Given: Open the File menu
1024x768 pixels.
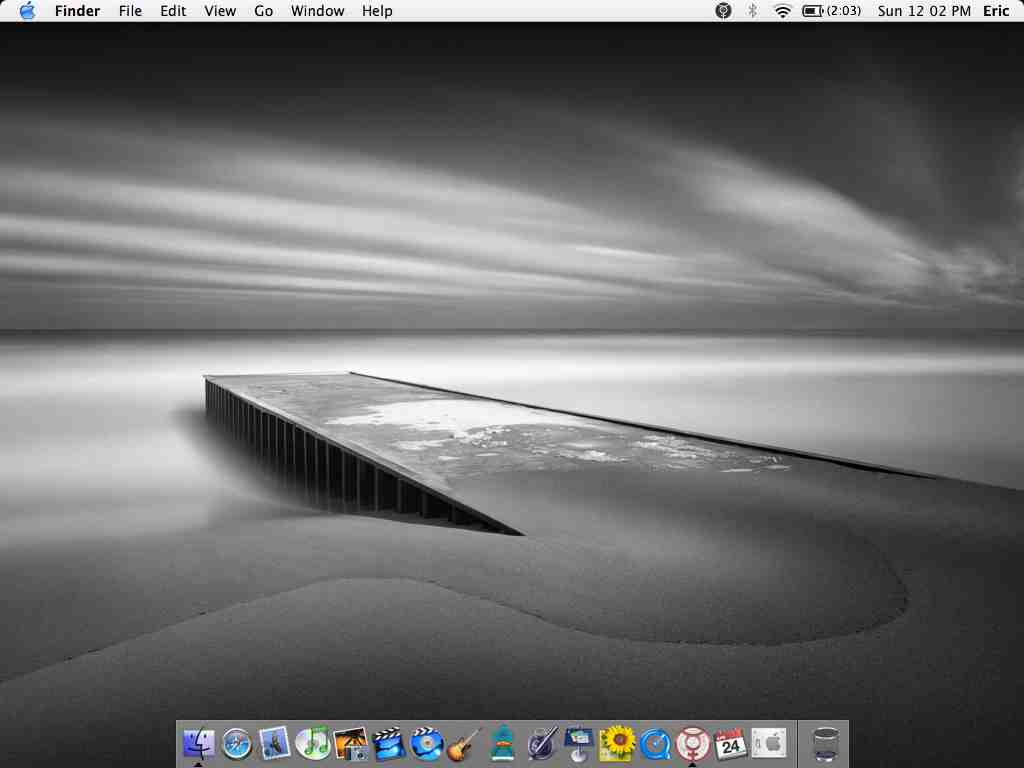Looking at the screenshot, I should 130,11.
